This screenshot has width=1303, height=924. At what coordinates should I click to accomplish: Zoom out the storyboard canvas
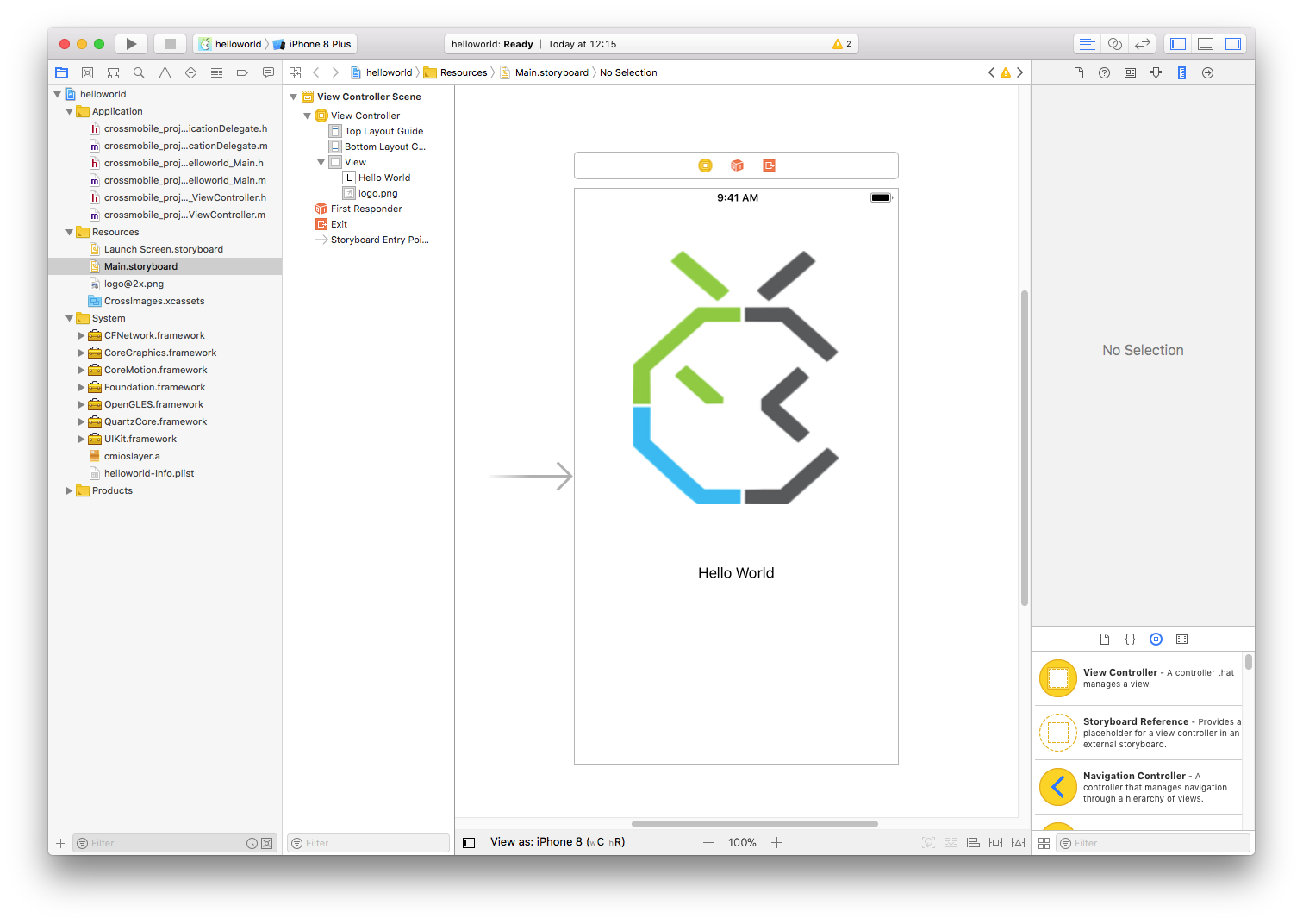click(x=708, y=843)
